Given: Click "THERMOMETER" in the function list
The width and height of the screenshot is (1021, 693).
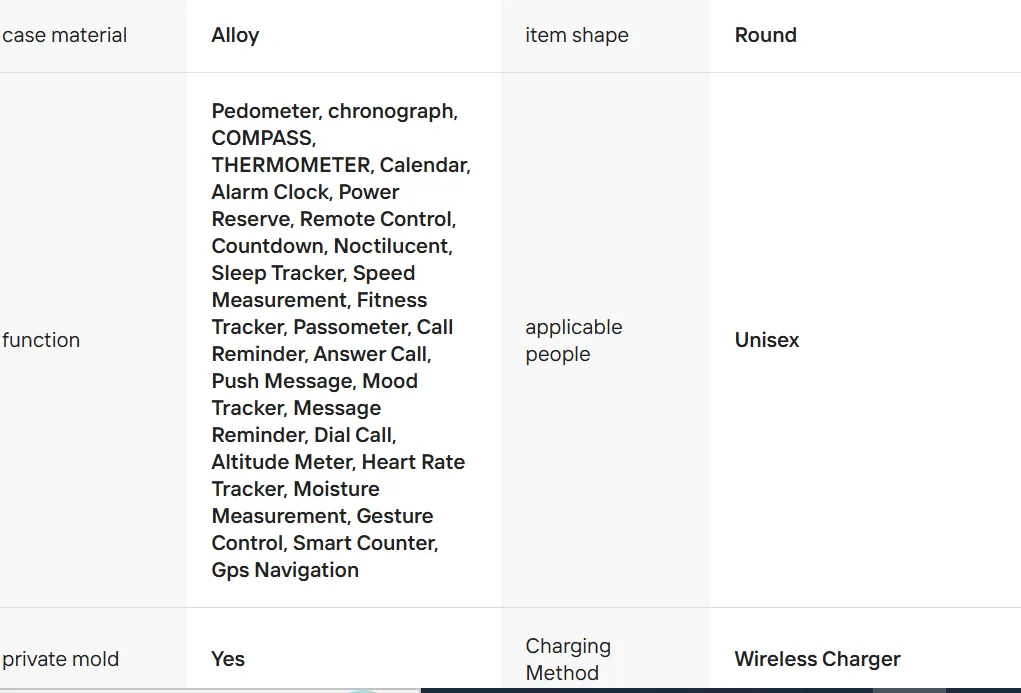Looking at the screenshot, I should [290, 165].
